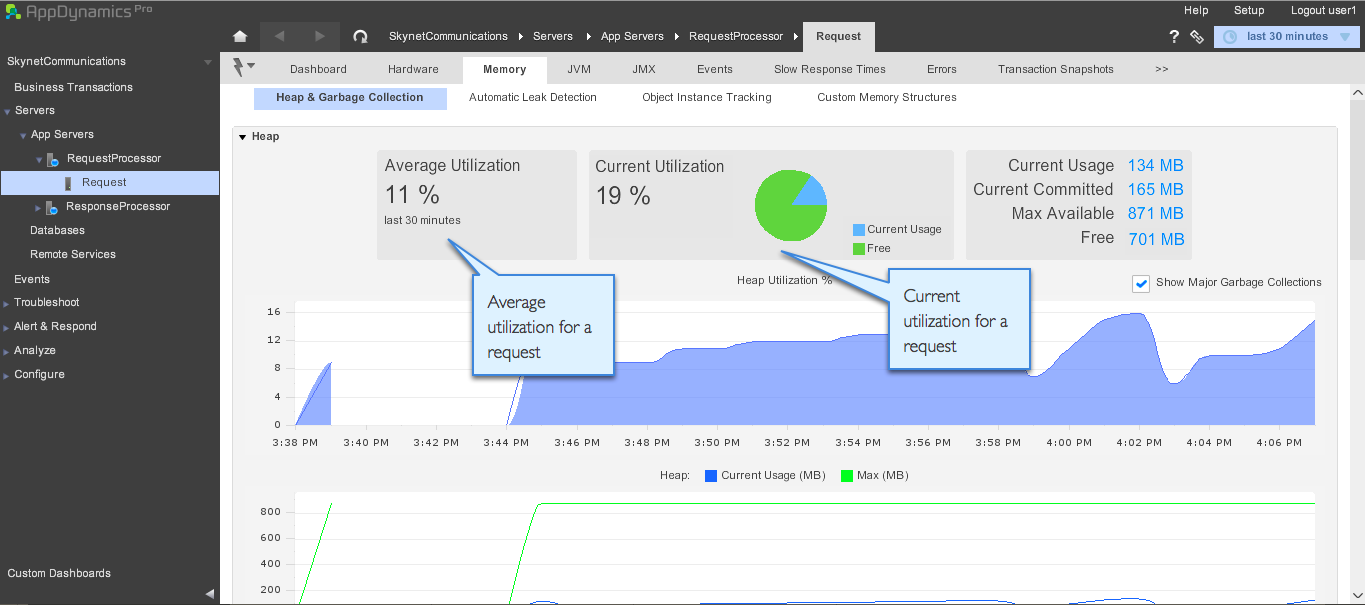Open the Errors tab
Viewport: 1365px width, 605px height.
pyautogui.click(x=941, y=70)
